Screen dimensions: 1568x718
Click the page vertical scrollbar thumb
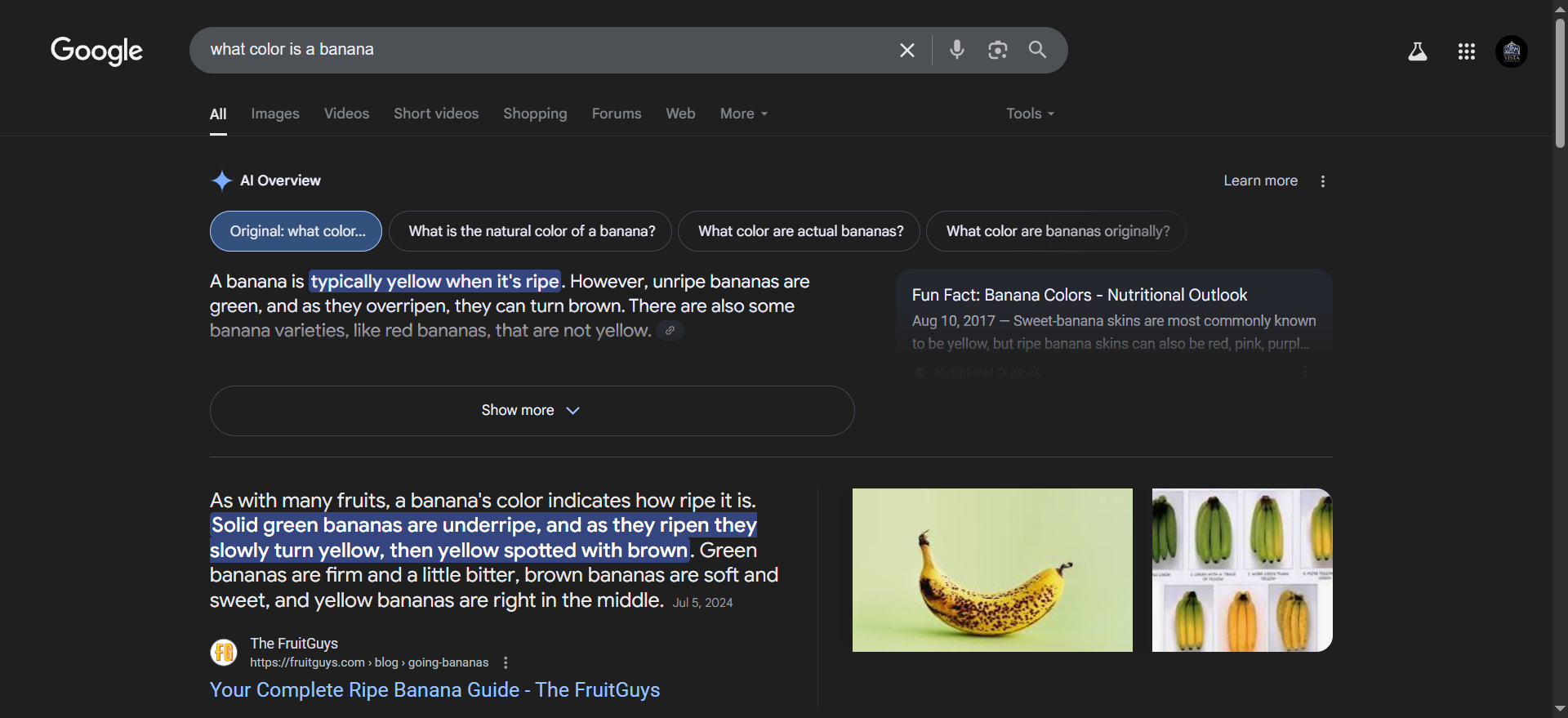[1560, 82]
